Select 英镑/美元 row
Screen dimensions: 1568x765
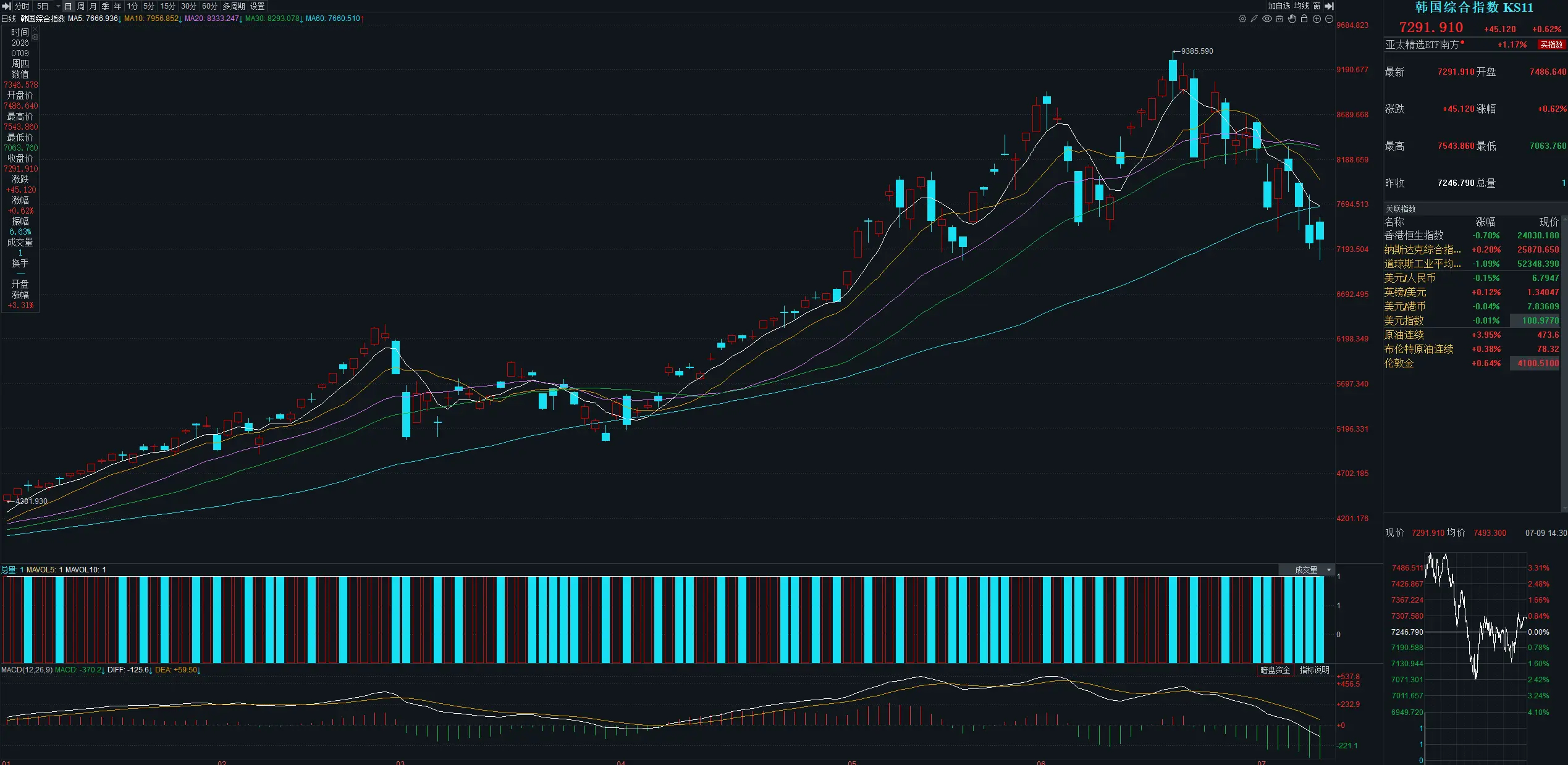[1472, 292]
